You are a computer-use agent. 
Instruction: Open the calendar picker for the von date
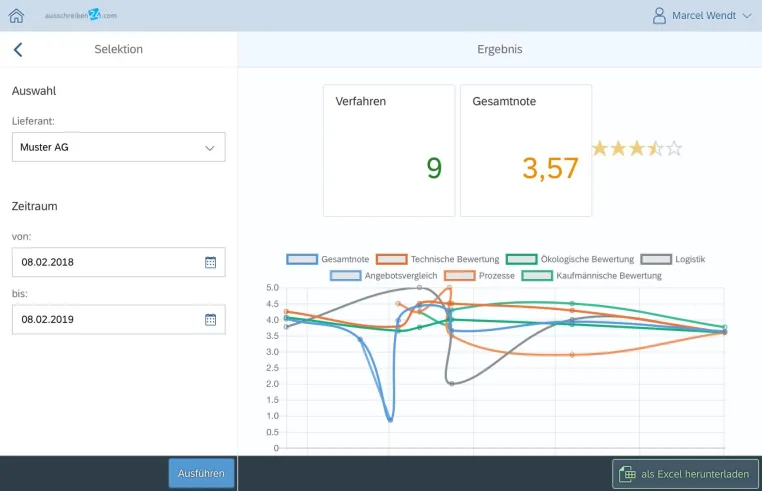(x=210, y=263)
